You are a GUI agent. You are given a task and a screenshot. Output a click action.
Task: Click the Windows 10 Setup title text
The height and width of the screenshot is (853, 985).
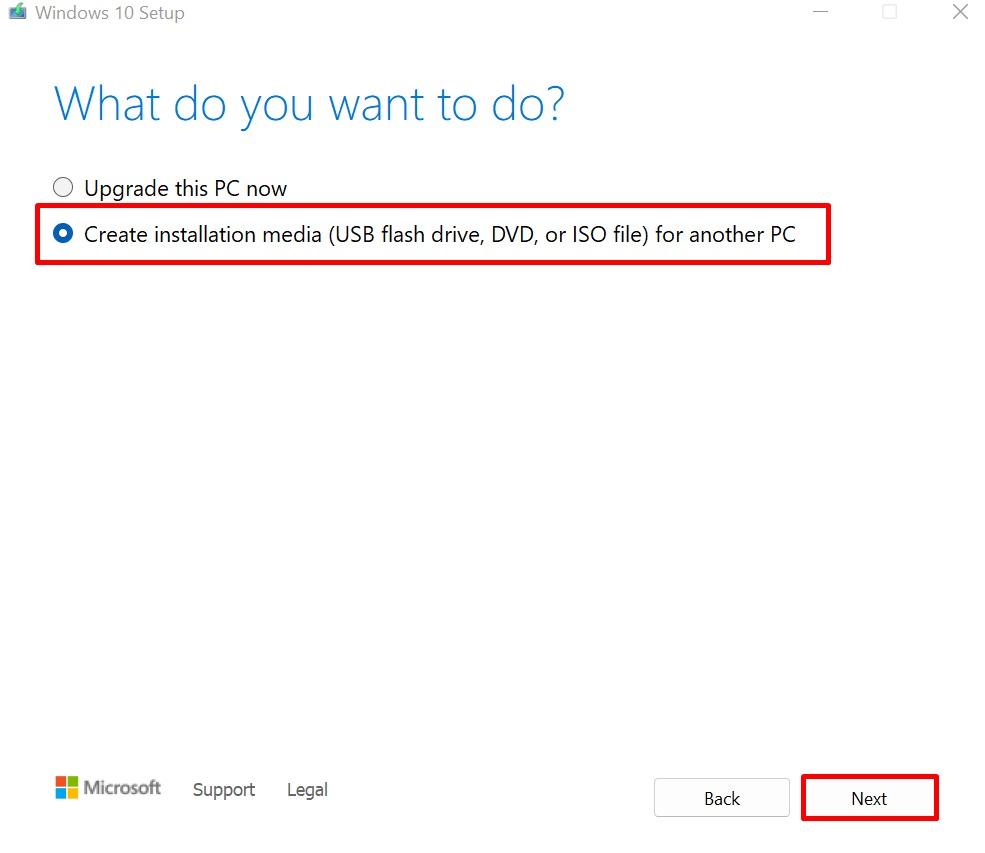click(x=110, y=13)
